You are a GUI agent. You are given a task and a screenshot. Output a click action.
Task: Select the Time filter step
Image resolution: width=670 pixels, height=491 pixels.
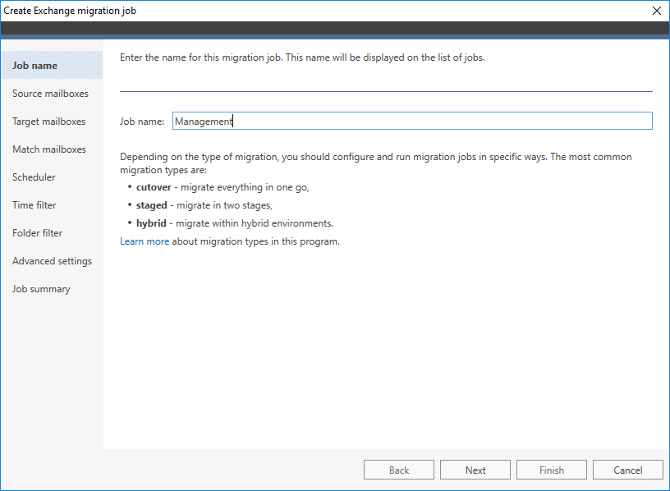click(x=34, y=205)
